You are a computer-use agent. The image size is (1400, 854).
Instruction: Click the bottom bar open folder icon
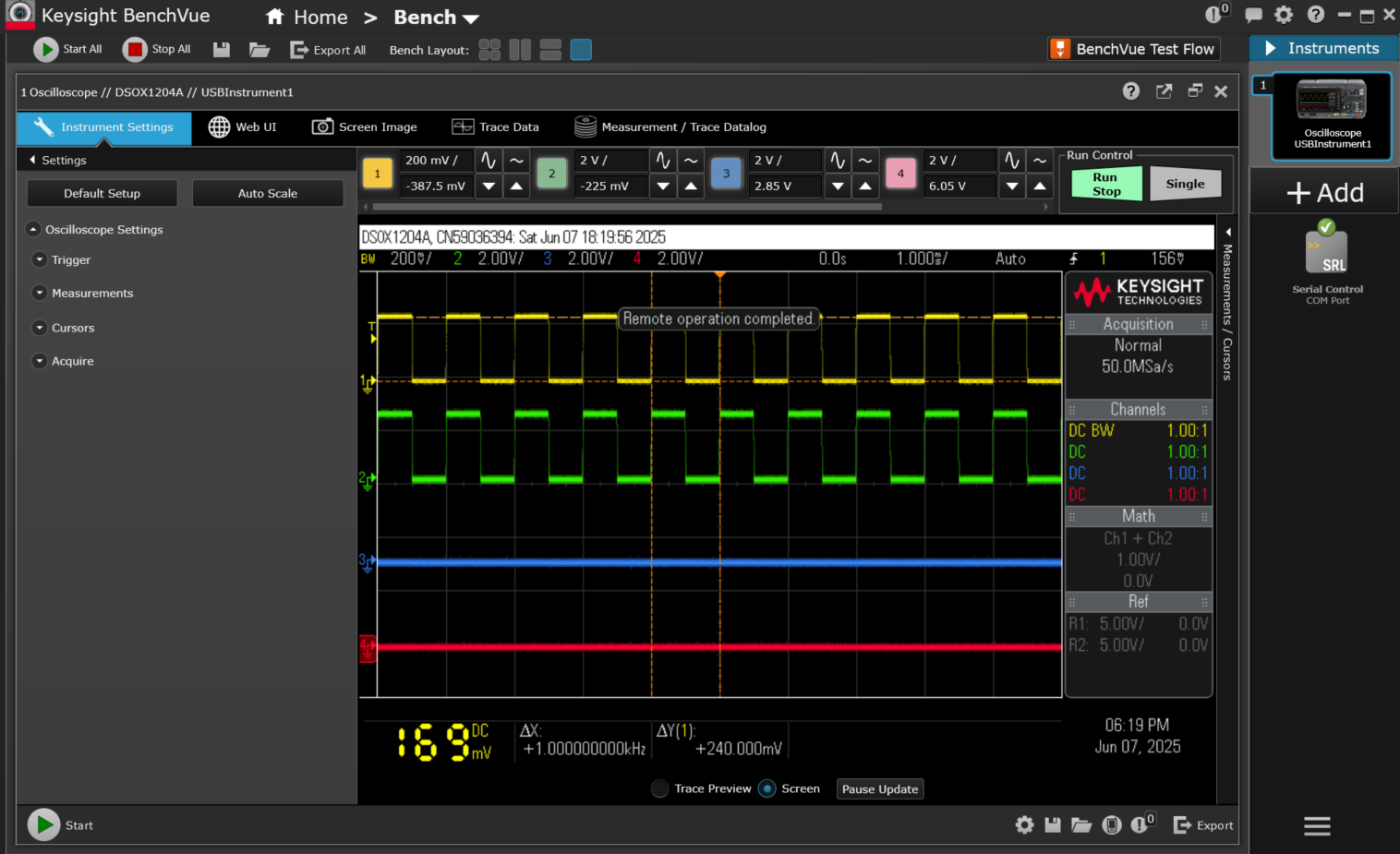coord(1081,825)
